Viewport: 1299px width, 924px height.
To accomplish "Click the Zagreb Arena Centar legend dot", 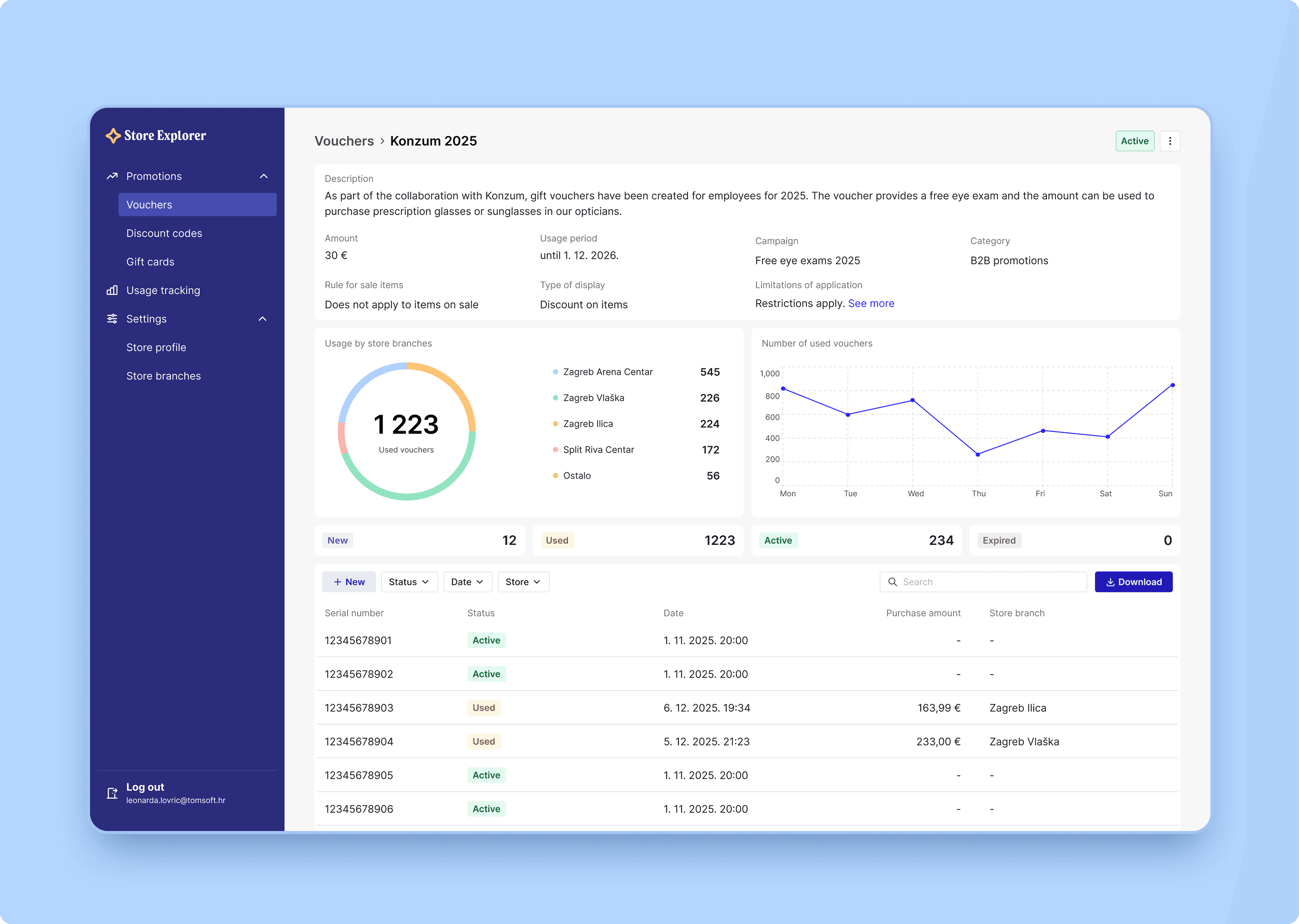I will pos(555,372).
